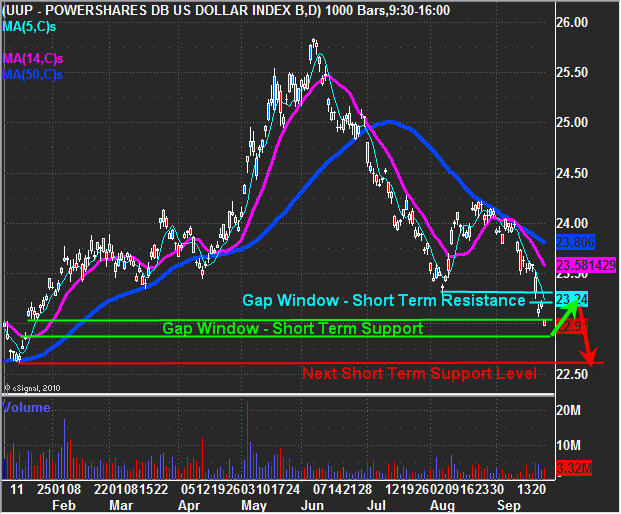The width and height of the screenshot is (621, 514).
Task: Click the 23.806 blue price tag
Action: [575, 242]
